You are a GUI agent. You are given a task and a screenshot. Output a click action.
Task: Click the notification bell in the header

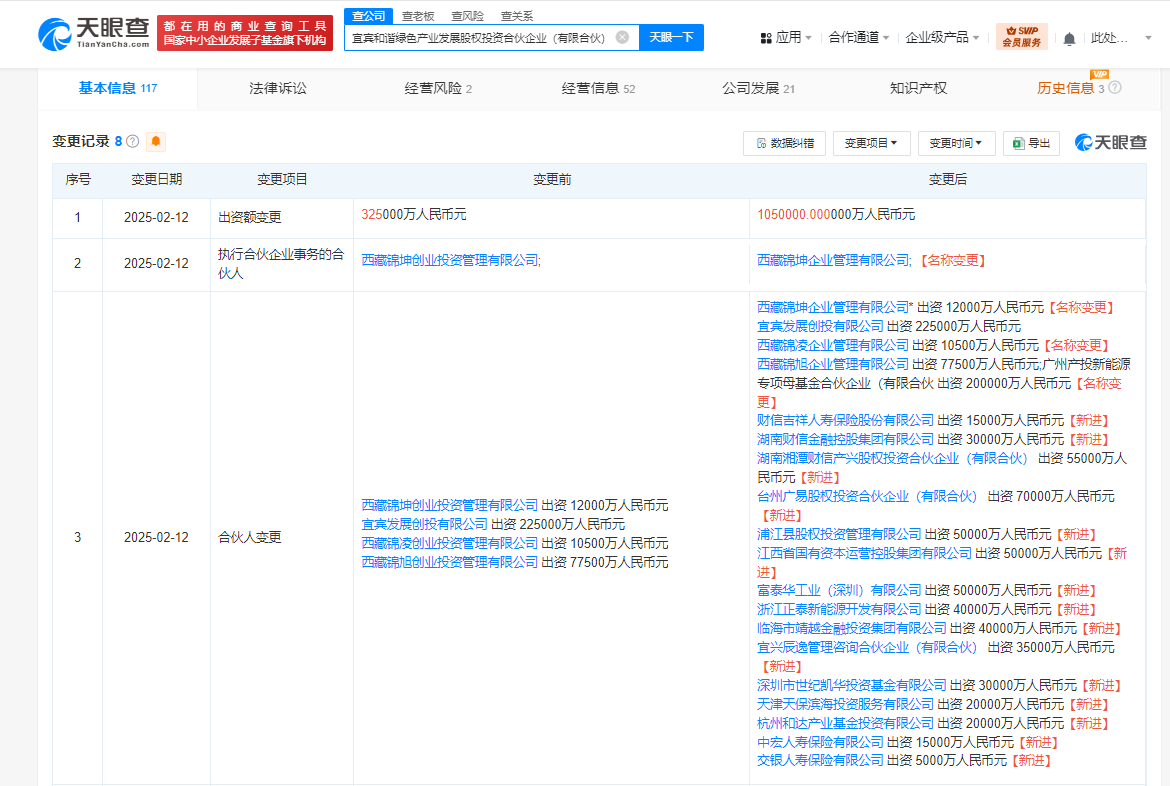click(x=1069, y=38)
